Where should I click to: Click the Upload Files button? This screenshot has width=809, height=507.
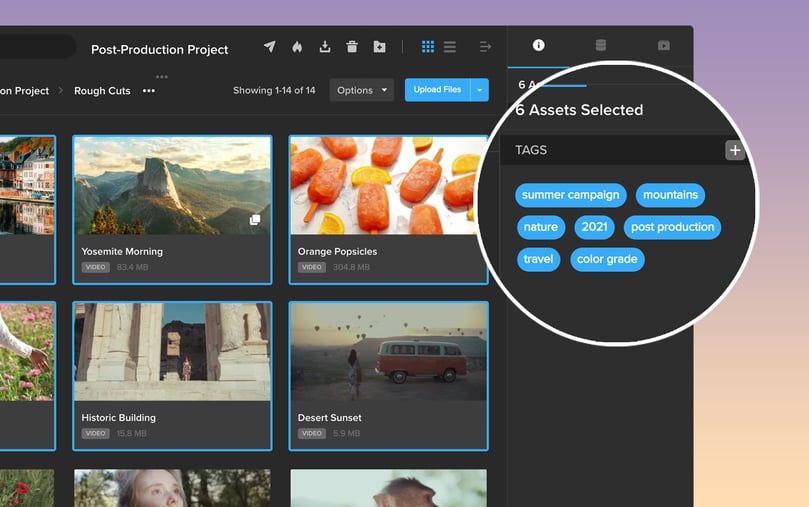click(437, 90)
